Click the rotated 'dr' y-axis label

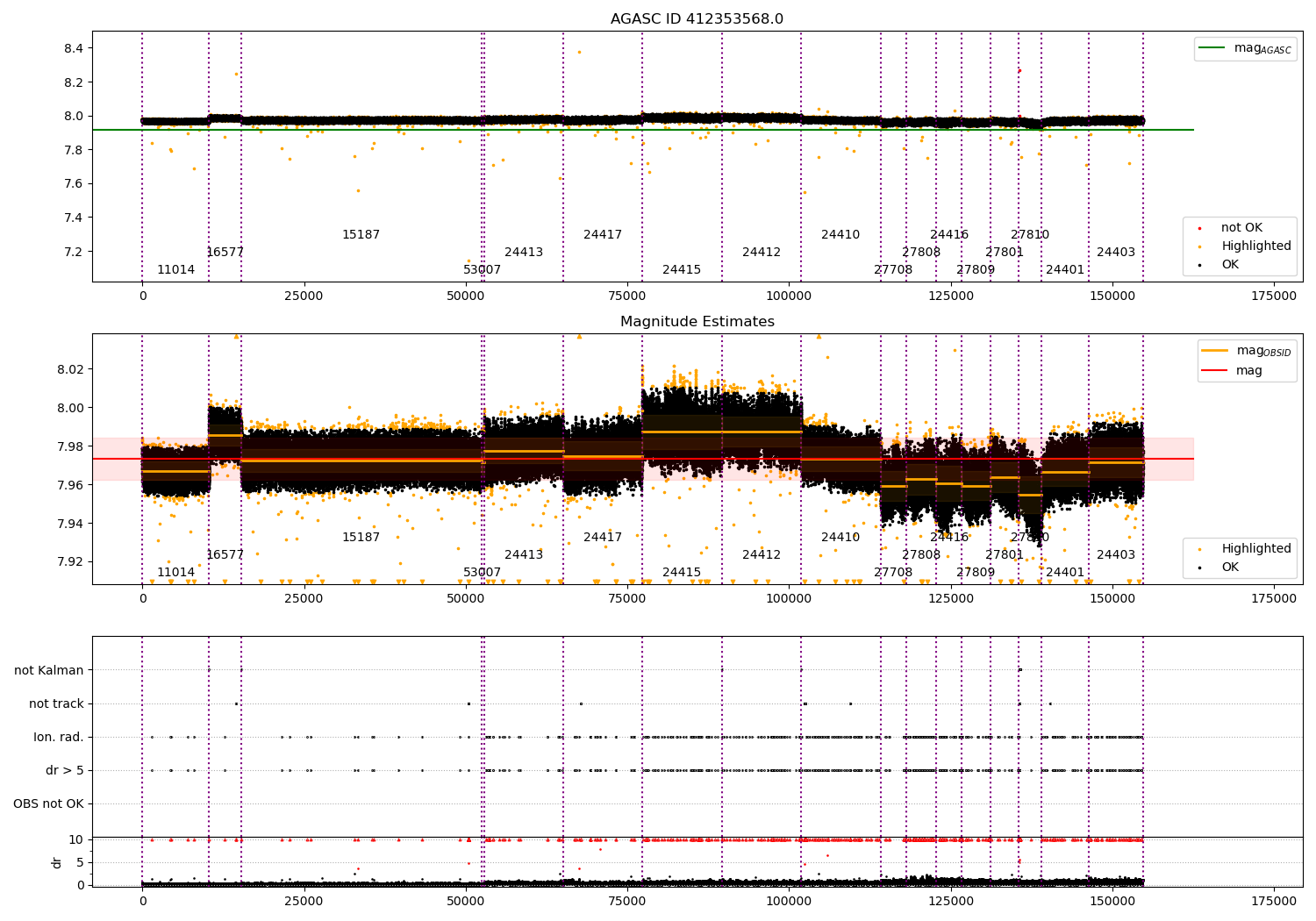coord(57,862)
